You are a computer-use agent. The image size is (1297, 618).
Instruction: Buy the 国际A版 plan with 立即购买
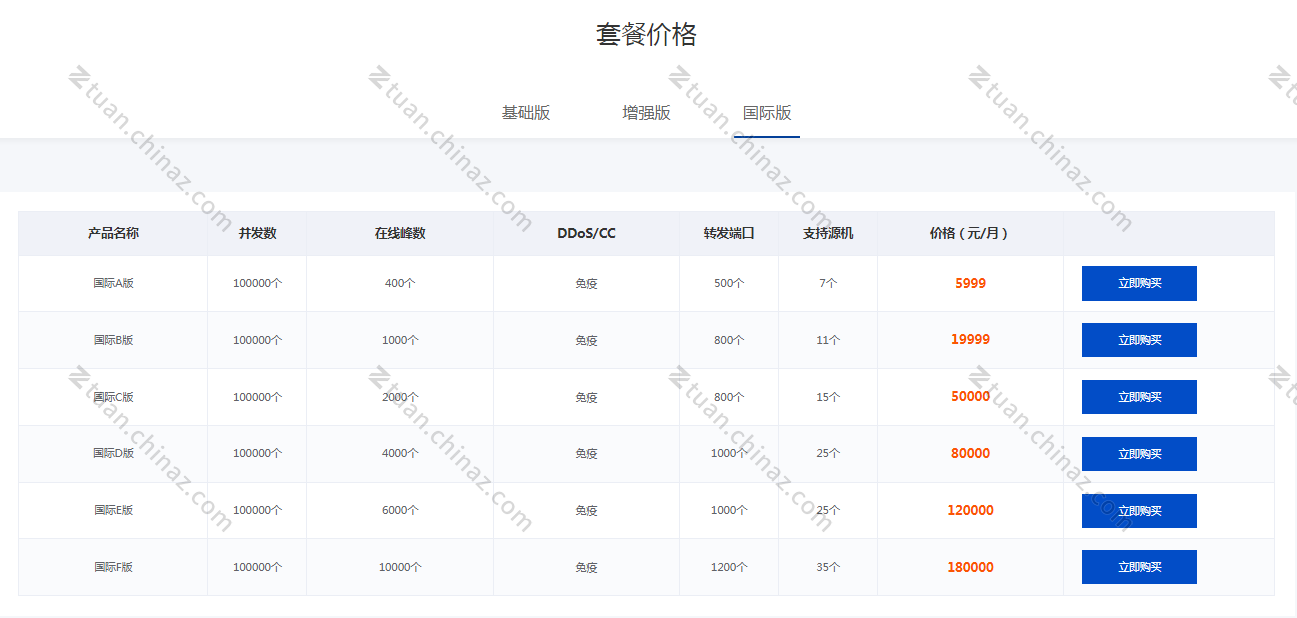point(1139,283)
